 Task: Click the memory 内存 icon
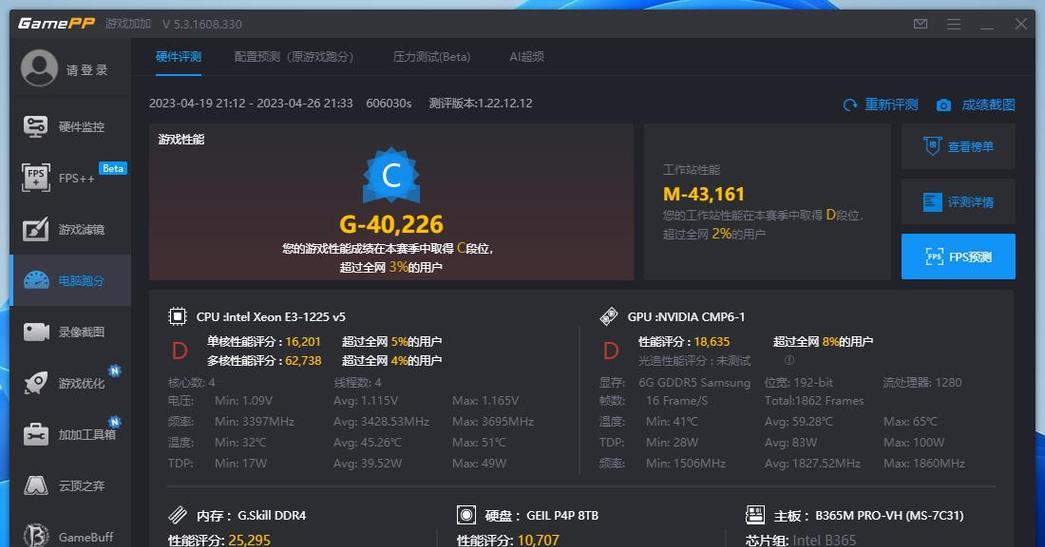[x=177, y=515]
